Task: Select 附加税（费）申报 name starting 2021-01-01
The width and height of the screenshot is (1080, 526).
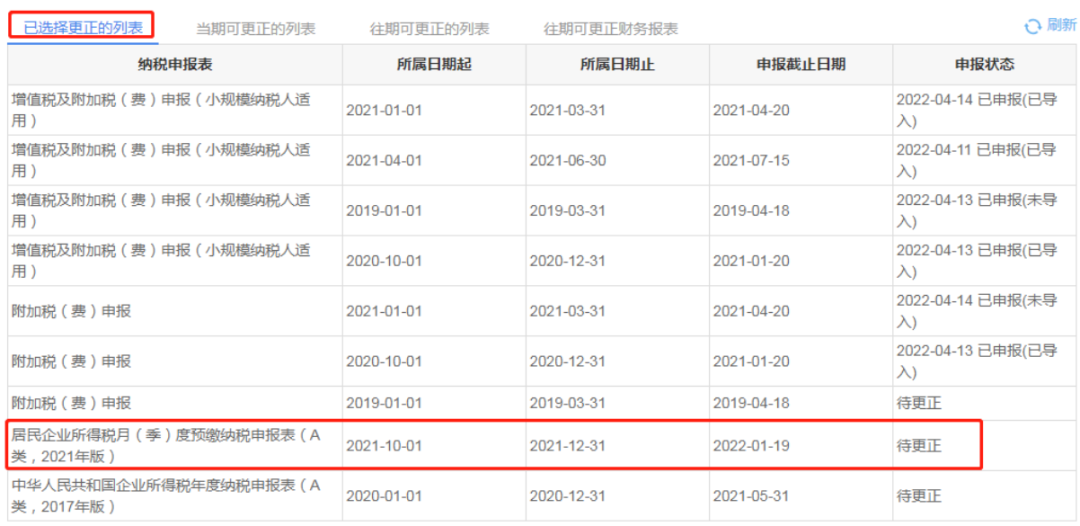Action: (x=71, y=311)
